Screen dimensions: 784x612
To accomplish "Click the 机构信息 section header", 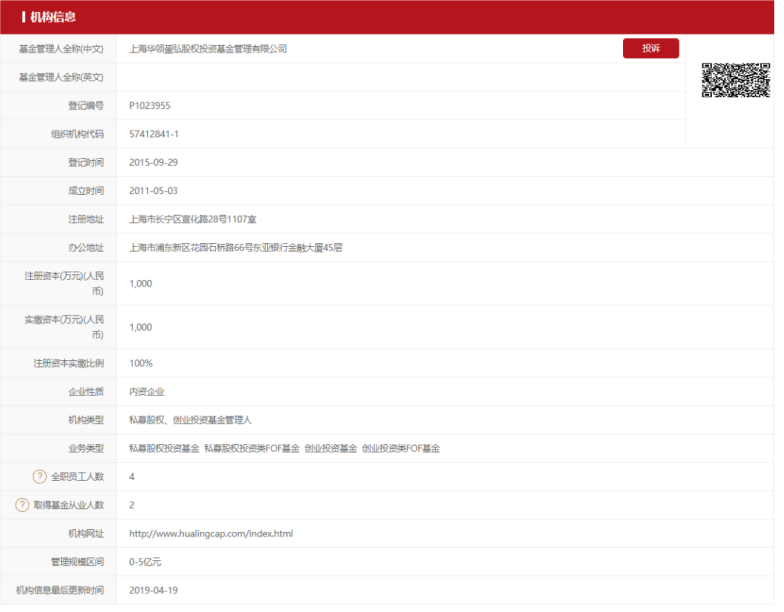I will [x=54, y=17].
